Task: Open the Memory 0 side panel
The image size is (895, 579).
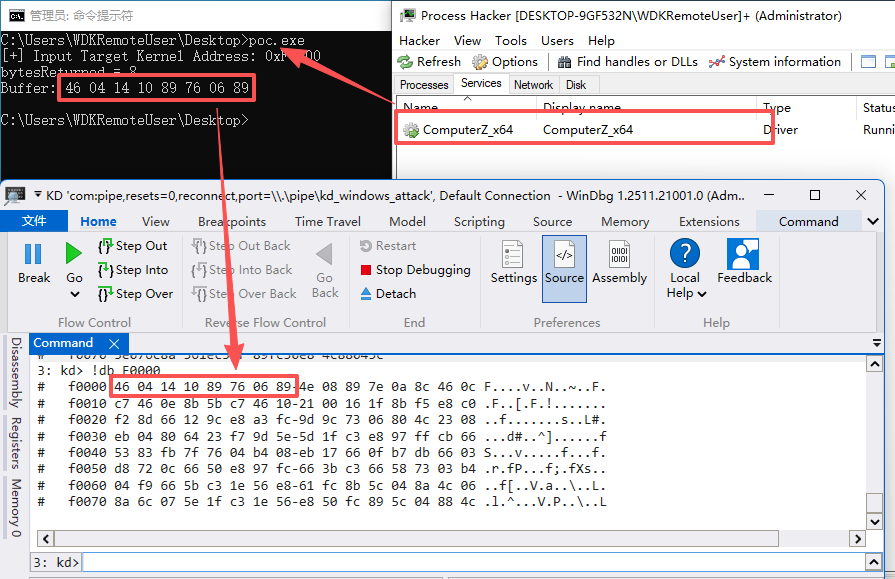Action: point(16,508)
